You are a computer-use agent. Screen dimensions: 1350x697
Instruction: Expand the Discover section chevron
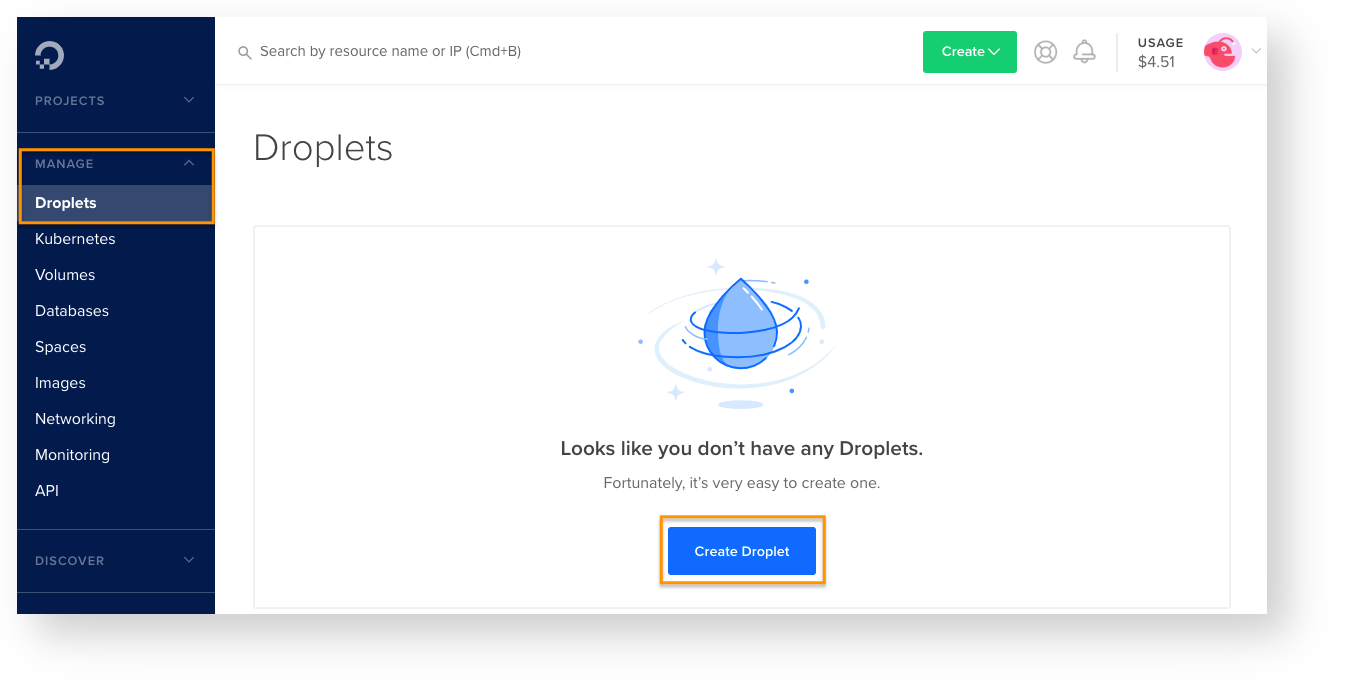(x=189, y=560)
